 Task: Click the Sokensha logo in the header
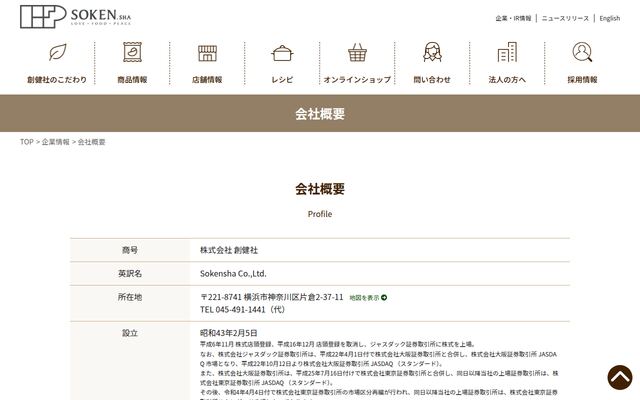tap(76, 16)
